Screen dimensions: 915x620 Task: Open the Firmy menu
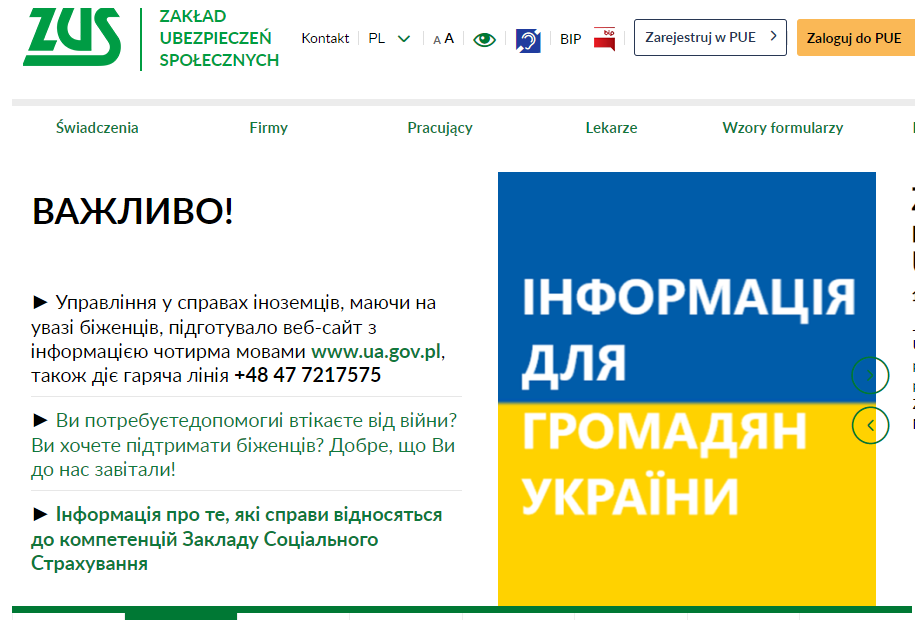[268, 128]
